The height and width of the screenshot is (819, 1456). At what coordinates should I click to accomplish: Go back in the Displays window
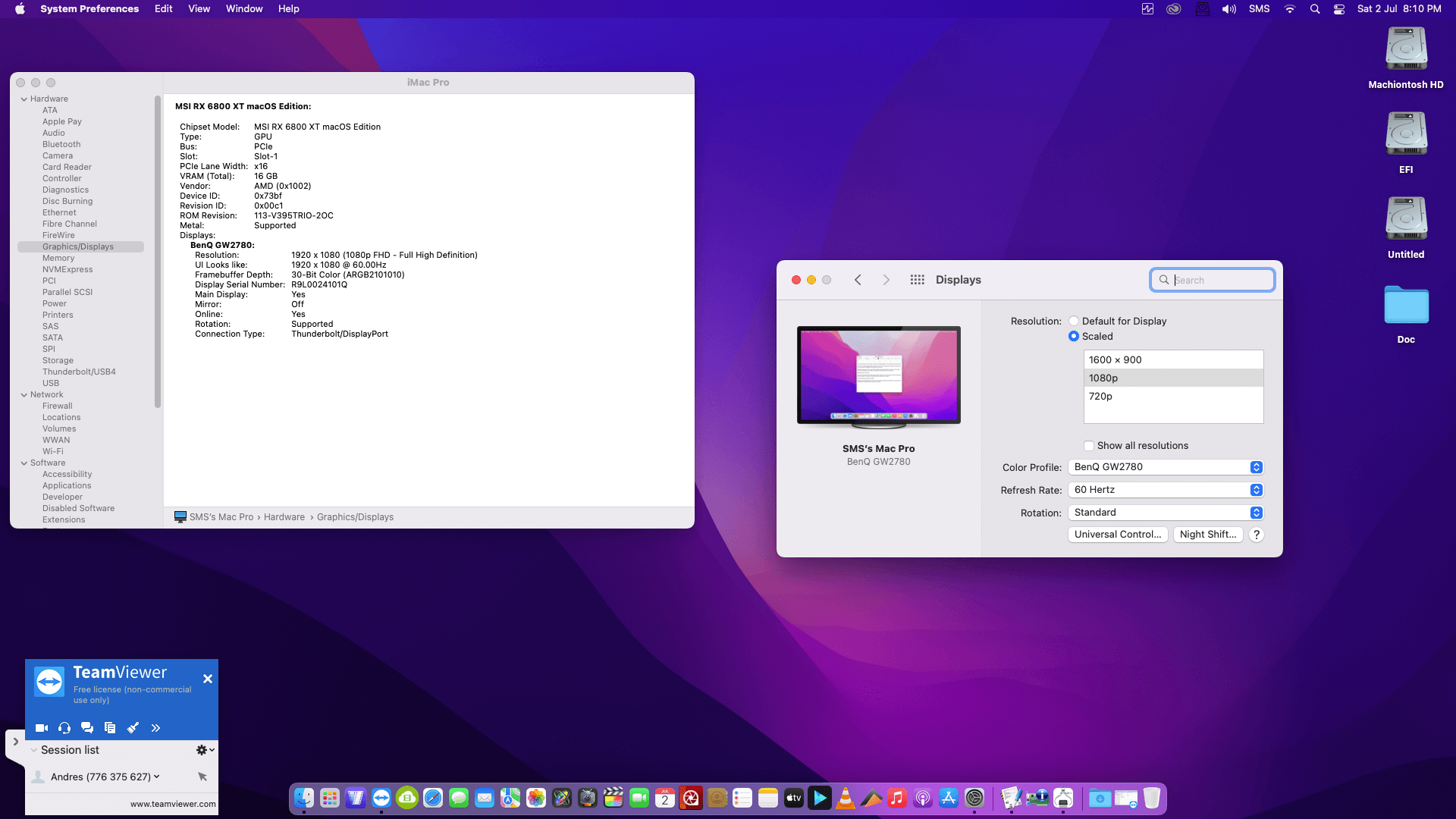[858, 280]
